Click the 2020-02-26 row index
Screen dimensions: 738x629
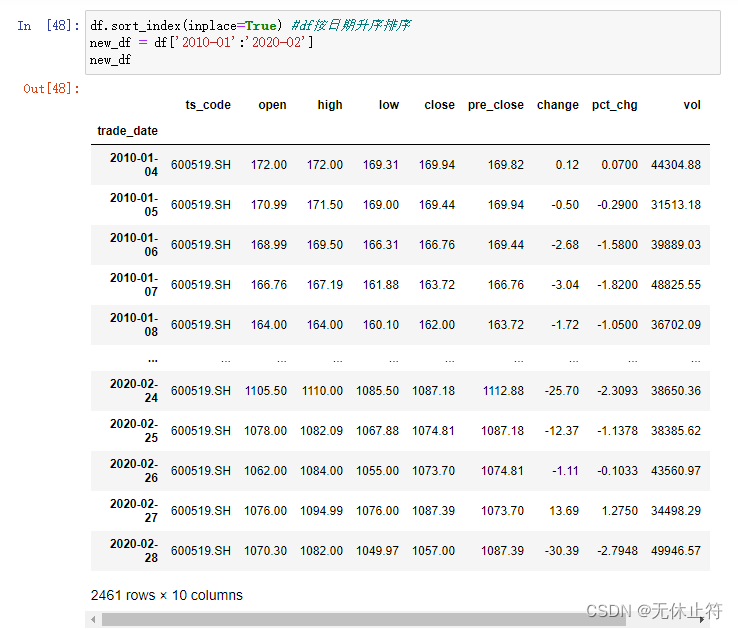pos(134,471)
